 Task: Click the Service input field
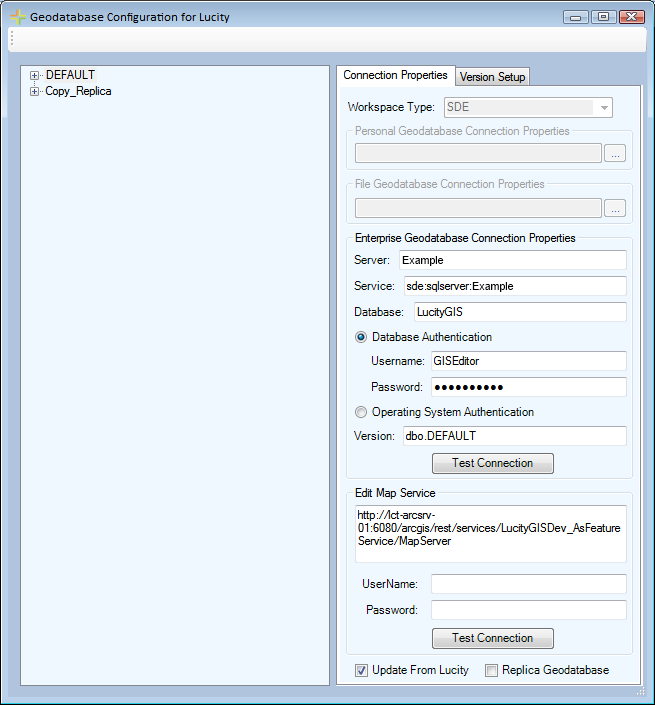coord(515,286)
